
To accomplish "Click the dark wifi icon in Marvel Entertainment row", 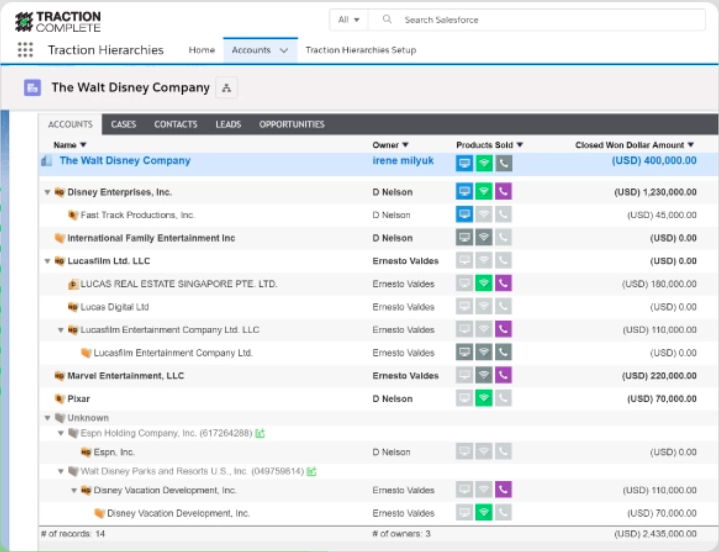I will pyautogui.click(x=484, y=375).
